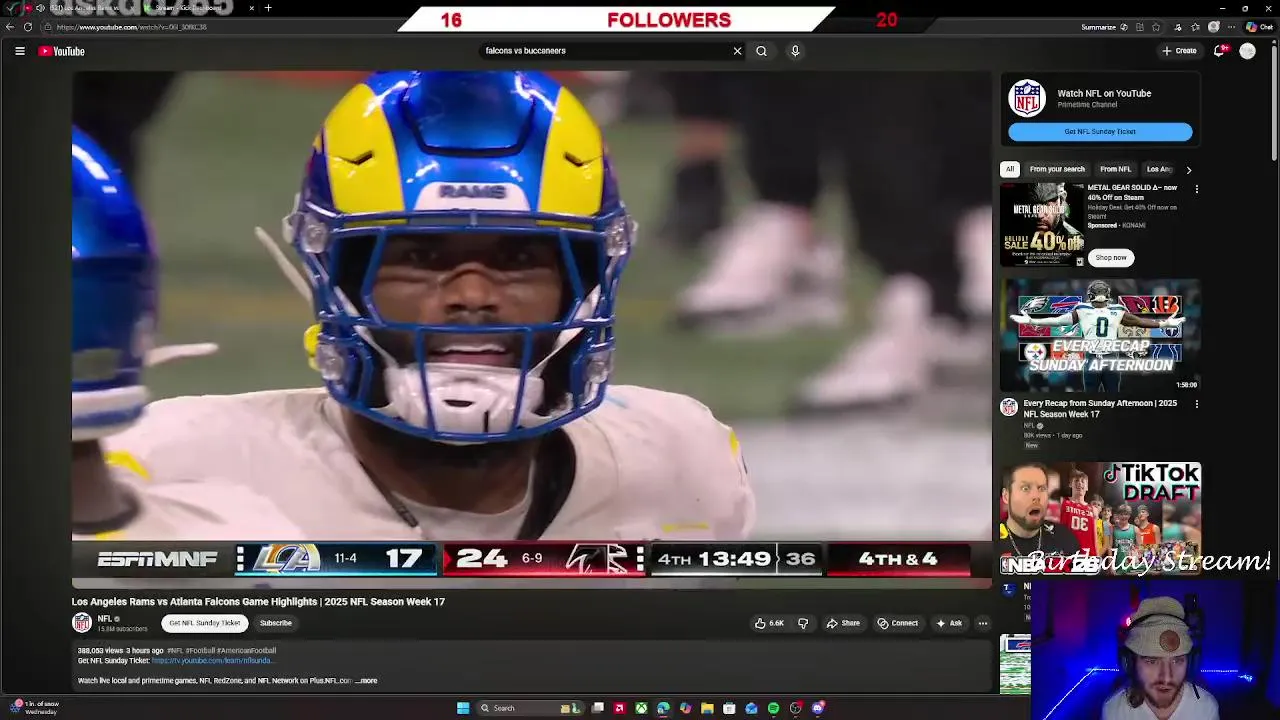Reload the YouTube page
The height and width of the screenshot is (720, 1280).
point(27,27)
